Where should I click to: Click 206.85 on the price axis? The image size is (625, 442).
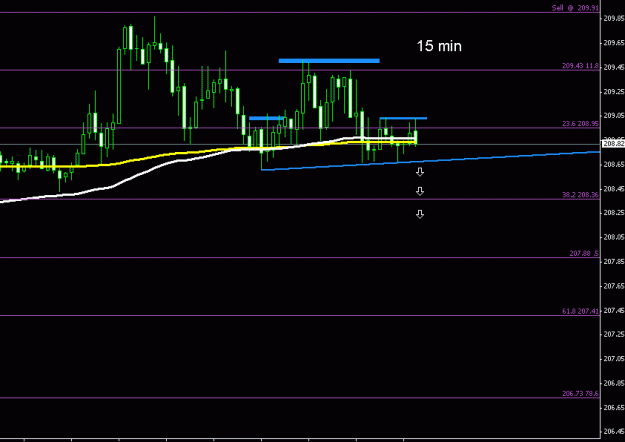click(614, 383)
